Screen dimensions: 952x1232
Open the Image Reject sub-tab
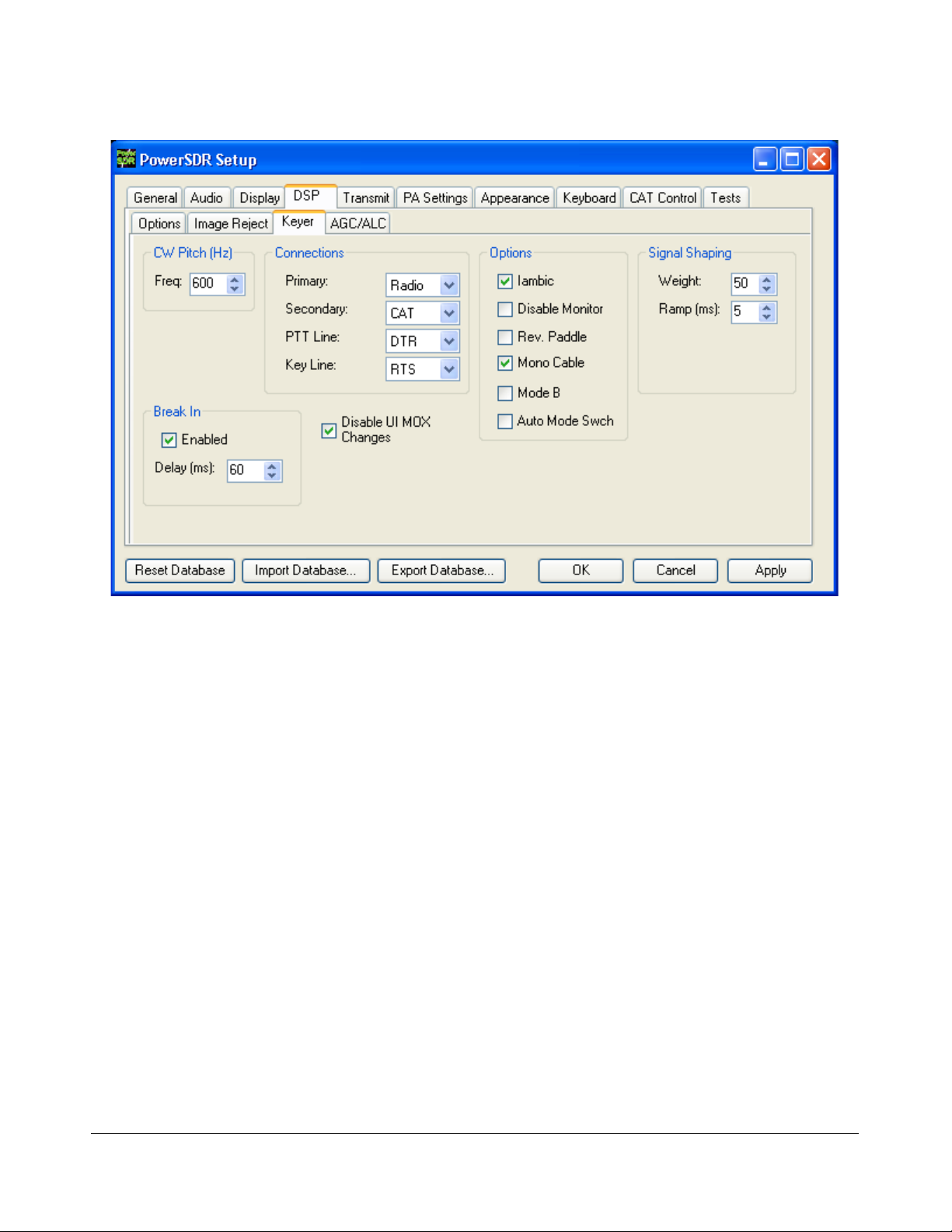[x=231, y=224]
